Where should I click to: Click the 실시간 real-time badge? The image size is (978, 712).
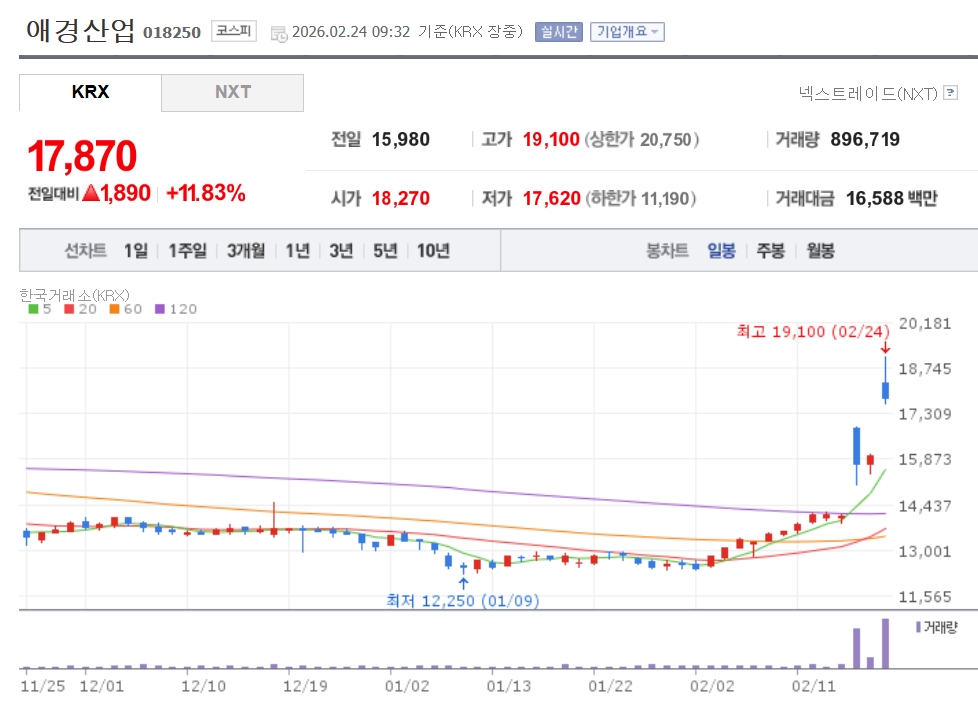click(558, 31)
